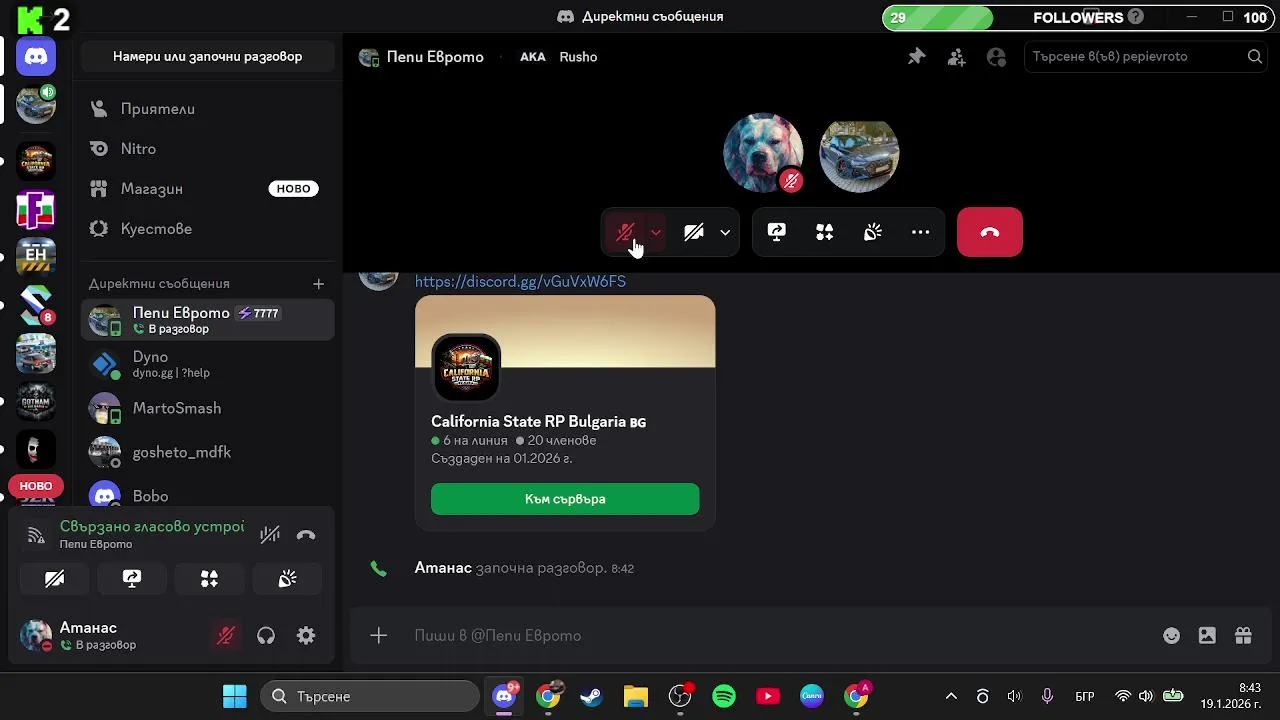
Task: Send a gift with the gift icon
Action: [1243, 635]
